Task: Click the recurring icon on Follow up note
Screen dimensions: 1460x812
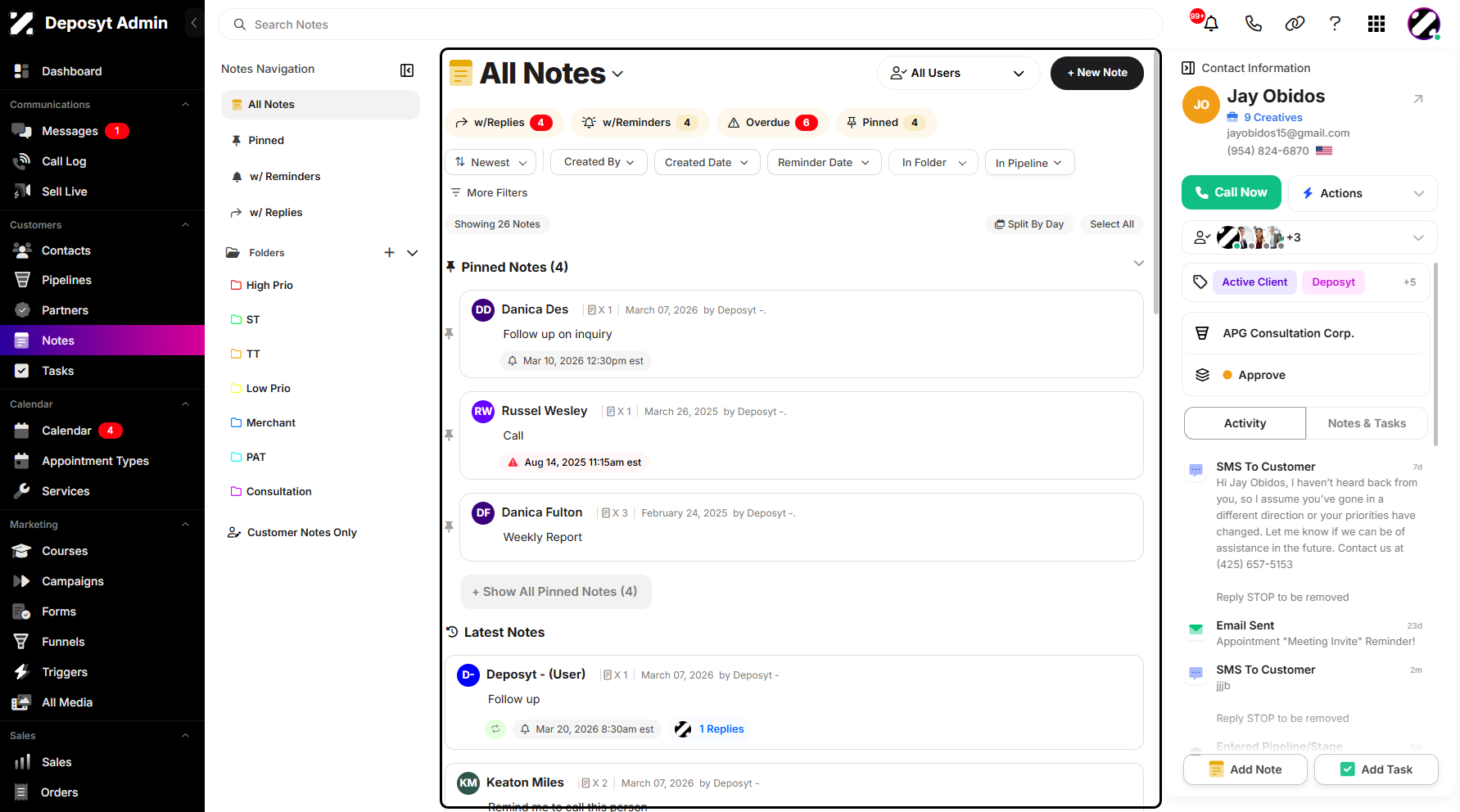Action: (x=495, y=729)
